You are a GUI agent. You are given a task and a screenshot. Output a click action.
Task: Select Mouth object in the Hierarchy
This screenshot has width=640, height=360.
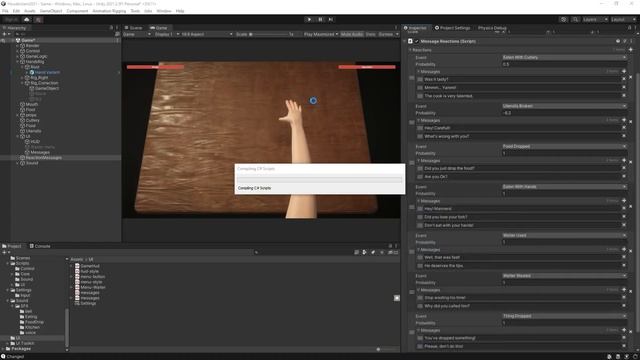coord(32,104)
